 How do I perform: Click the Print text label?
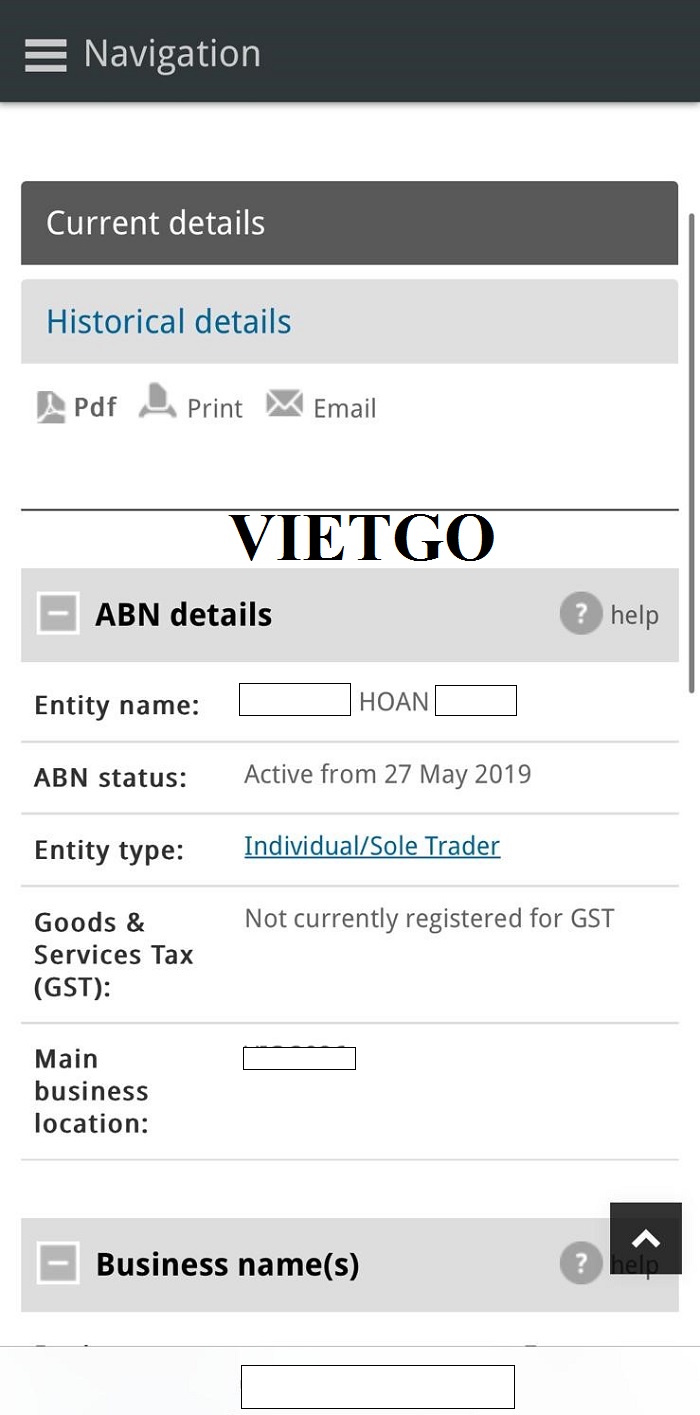pos(215,408)
